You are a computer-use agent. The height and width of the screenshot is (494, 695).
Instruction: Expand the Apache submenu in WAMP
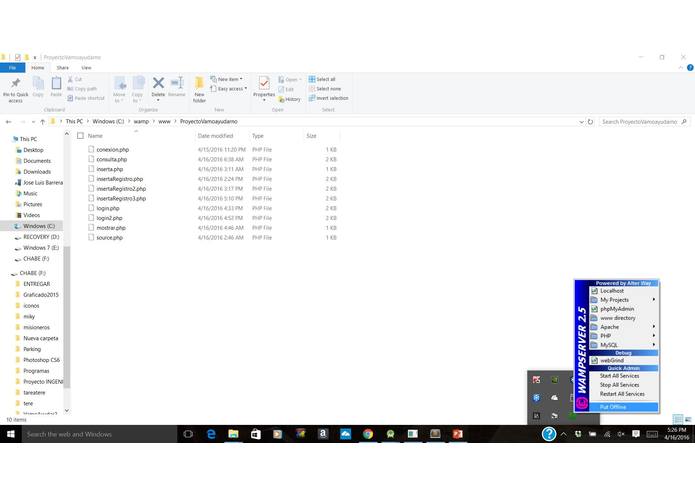point(624,327)
